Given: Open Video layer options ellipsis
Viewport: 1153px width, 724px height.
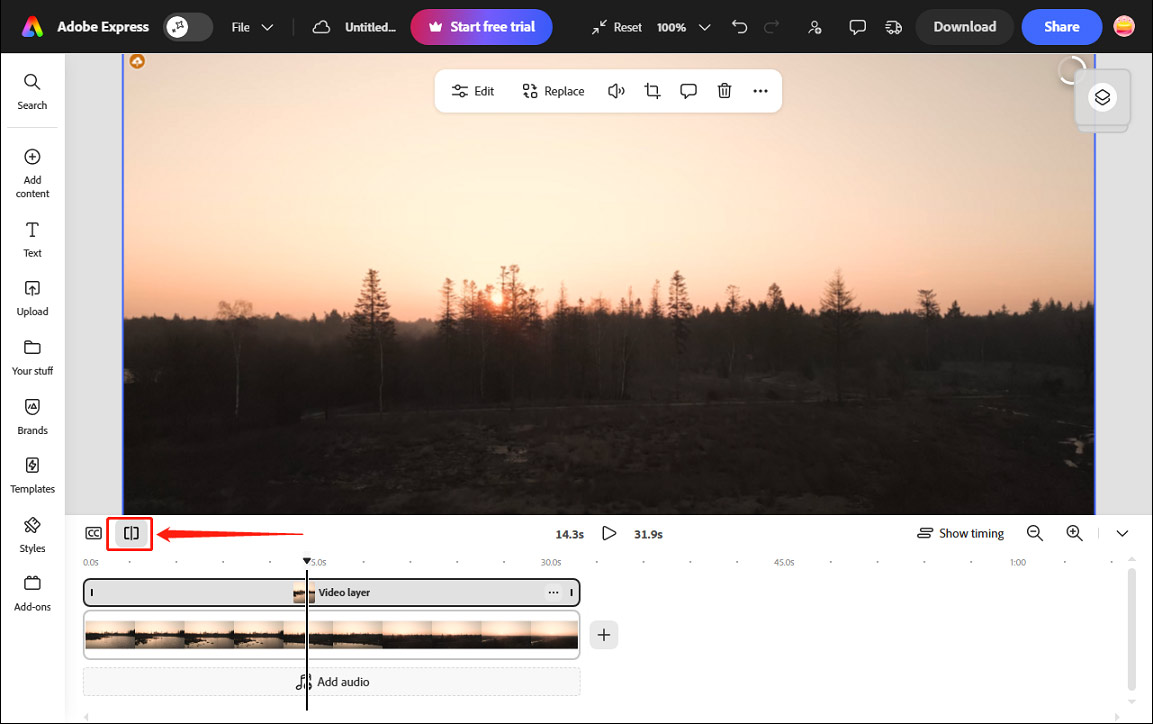Looking at the screenshot, I should pos(553,592).
